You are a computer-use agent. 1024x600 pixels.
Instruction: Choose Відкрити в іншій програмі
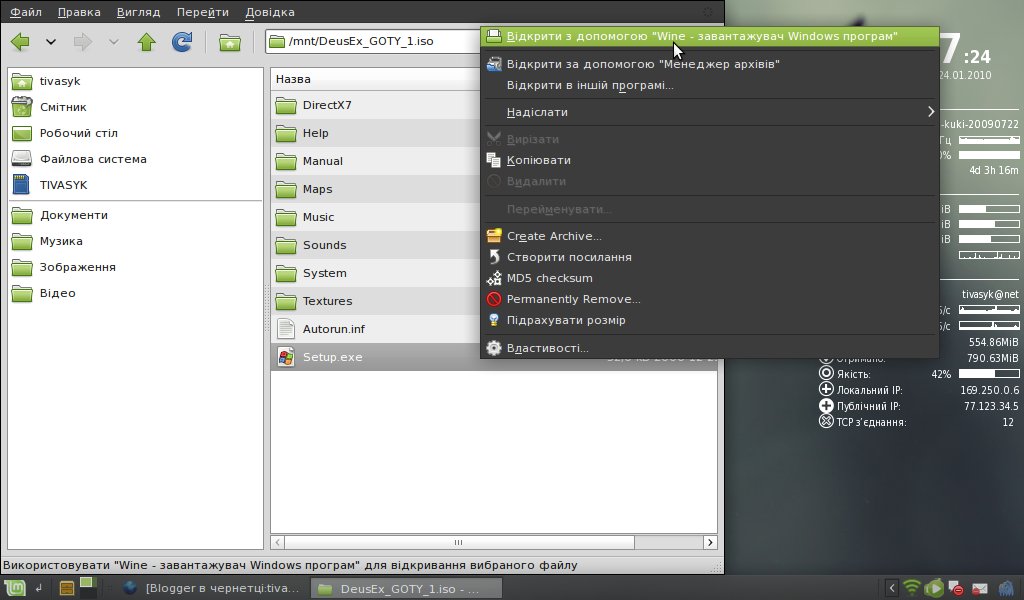tap(709, 85)
